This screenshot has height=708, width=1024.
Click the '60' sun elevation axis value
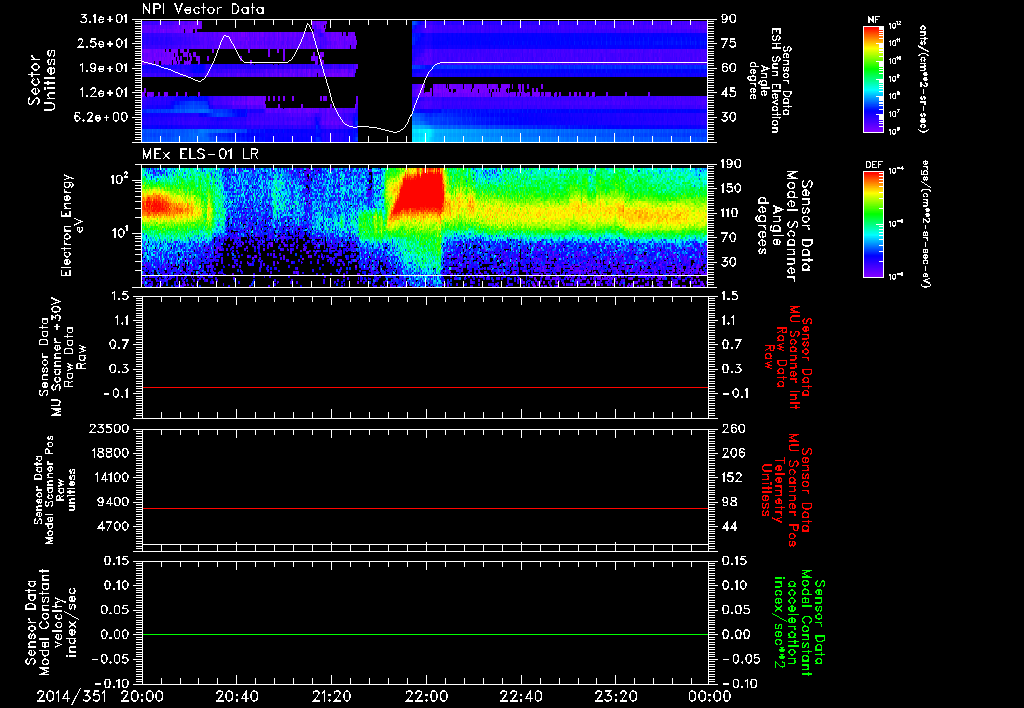(729, 68)
